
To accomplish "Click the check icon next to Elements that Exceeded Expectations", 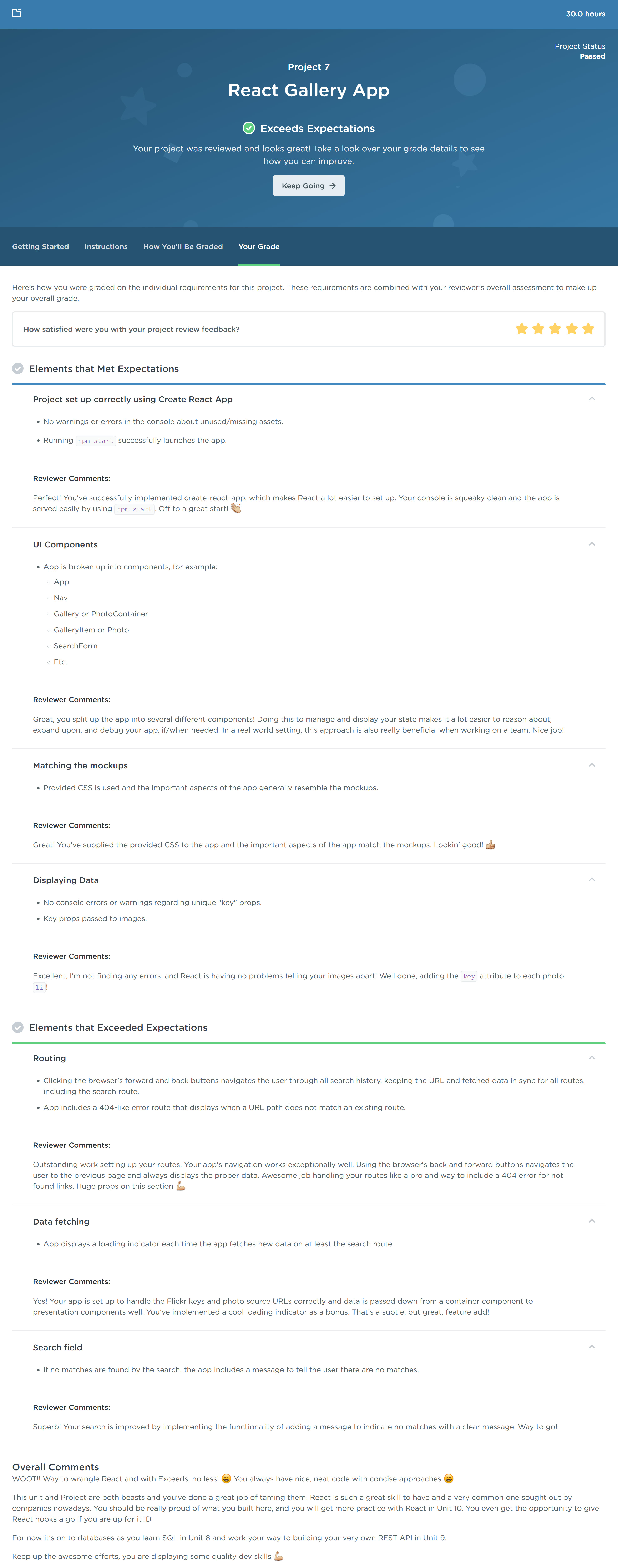I will (x=18, y=1027).
